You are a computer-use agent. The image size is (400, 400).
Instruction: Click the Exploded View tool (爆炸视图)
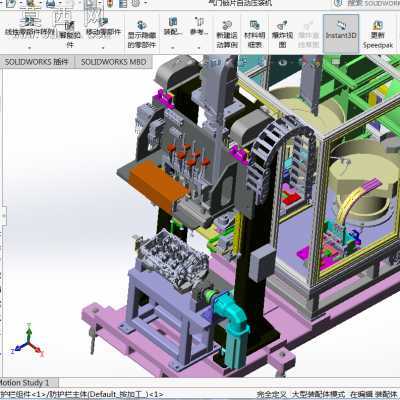click(x=282, y=33)
